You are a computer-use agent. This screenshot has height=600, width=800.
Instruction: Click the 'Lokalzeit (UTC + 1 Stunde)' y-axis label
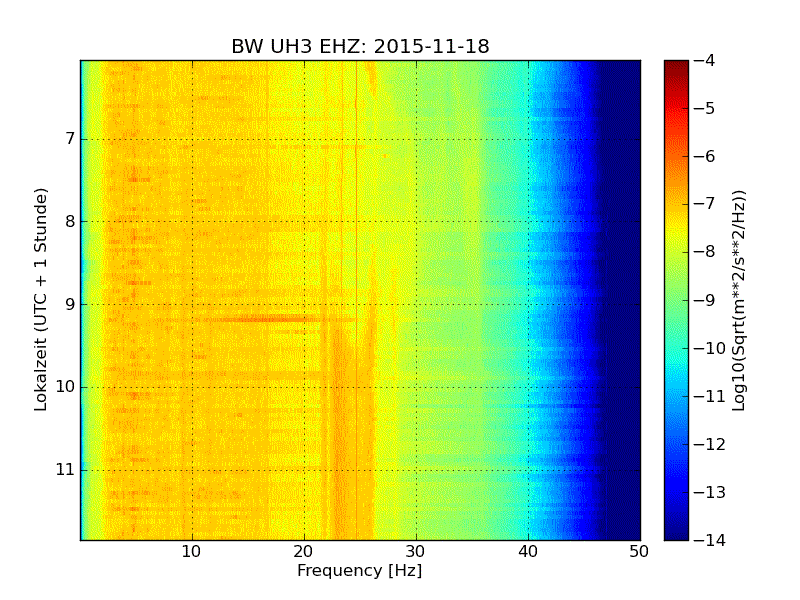[41, 299]
